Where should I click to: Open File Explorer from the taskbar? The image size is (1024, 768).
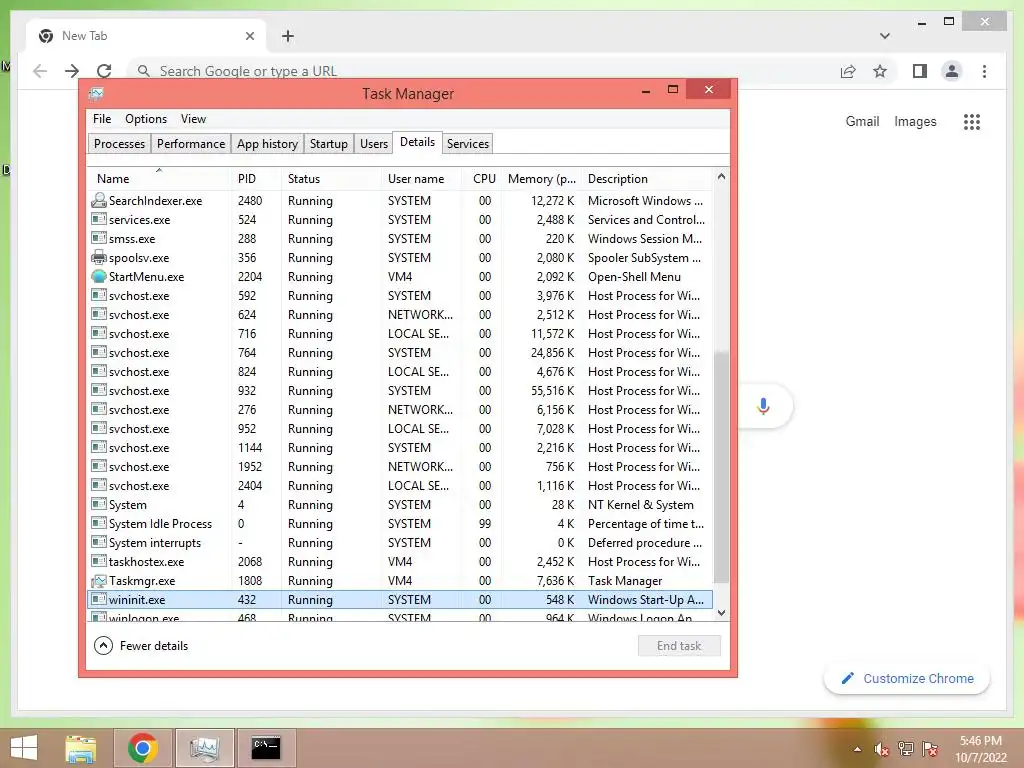(x=81, y=748)
